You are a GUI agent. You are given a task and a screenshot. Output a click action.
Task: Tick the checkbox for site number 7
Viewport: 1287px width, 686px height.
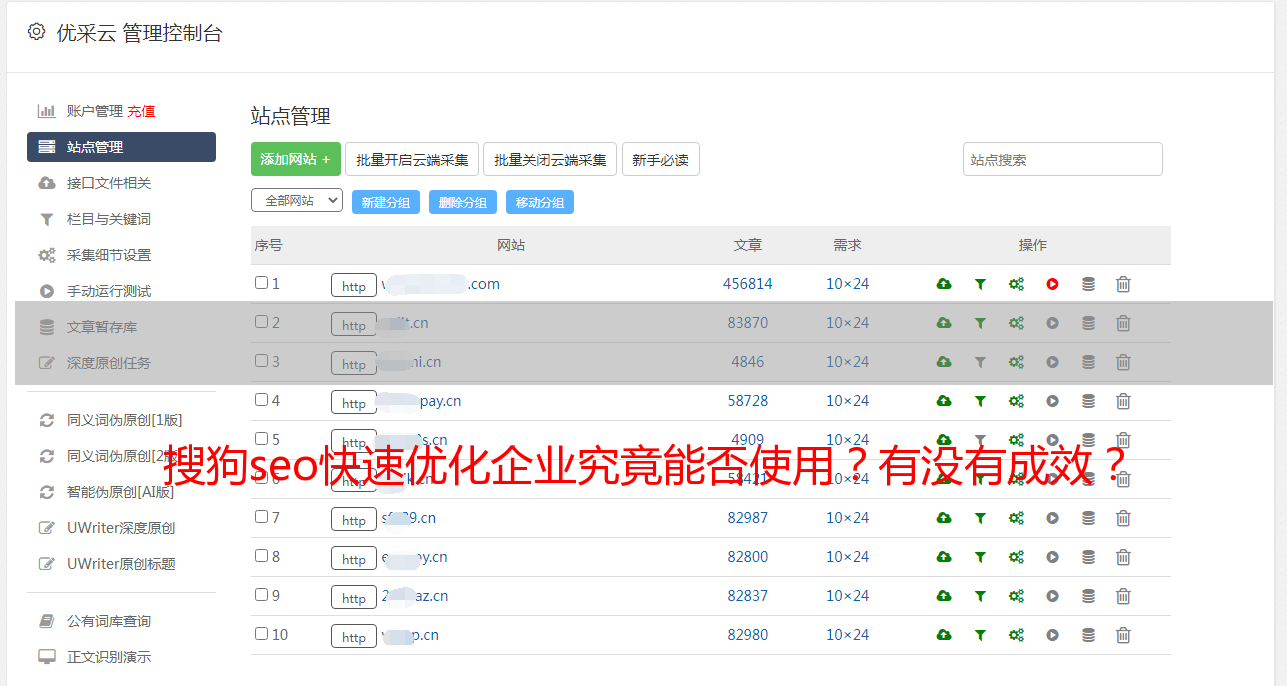[261, 517]
